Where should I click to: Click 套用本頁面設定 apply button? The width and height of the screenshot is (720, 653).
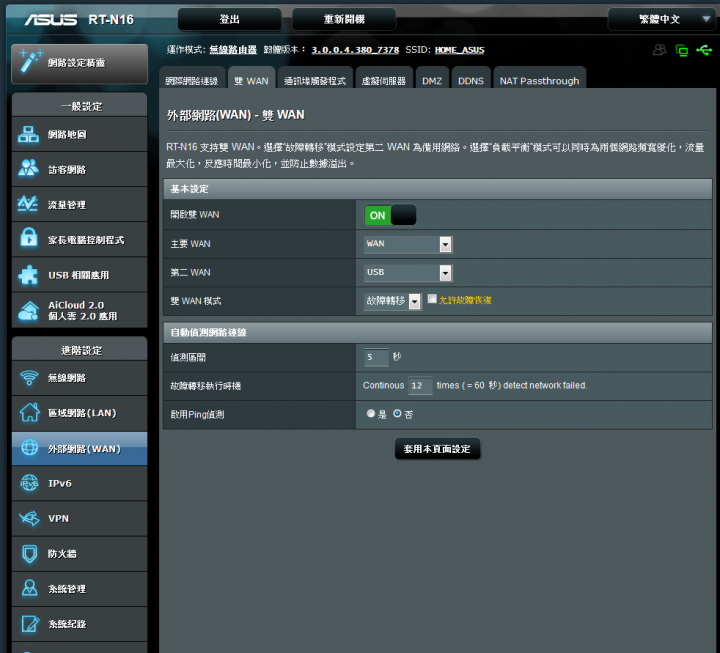click(437, 449)
